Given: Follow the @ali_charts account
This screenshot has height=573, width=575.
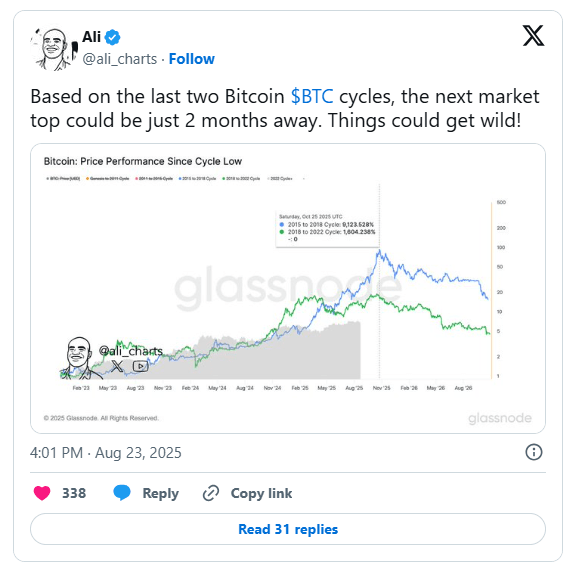Looking at the screenshot, I should [x=191, y=59].
